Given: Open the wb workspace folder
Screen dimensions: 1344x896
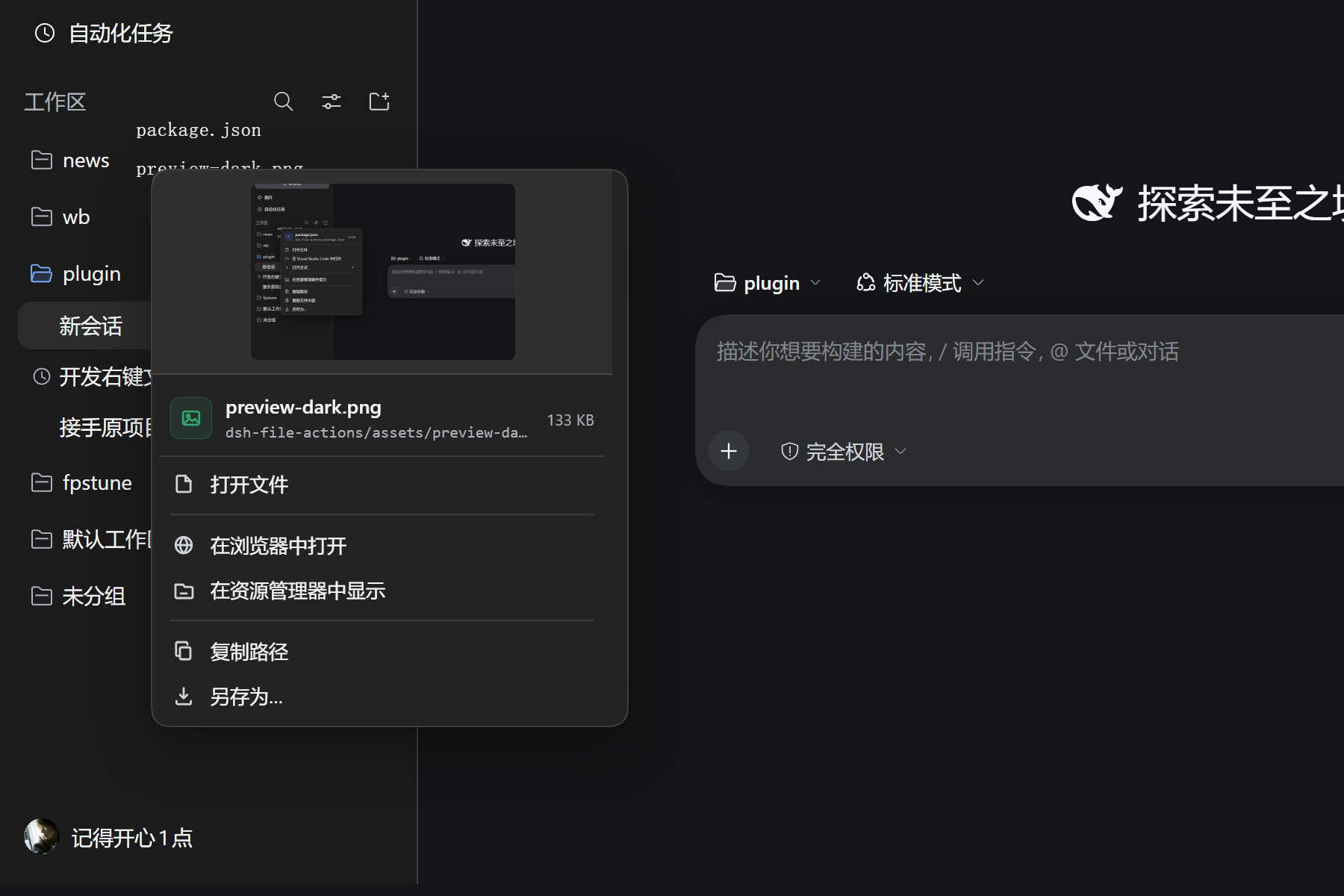Looking at the screenshot, I should (76, 217).
